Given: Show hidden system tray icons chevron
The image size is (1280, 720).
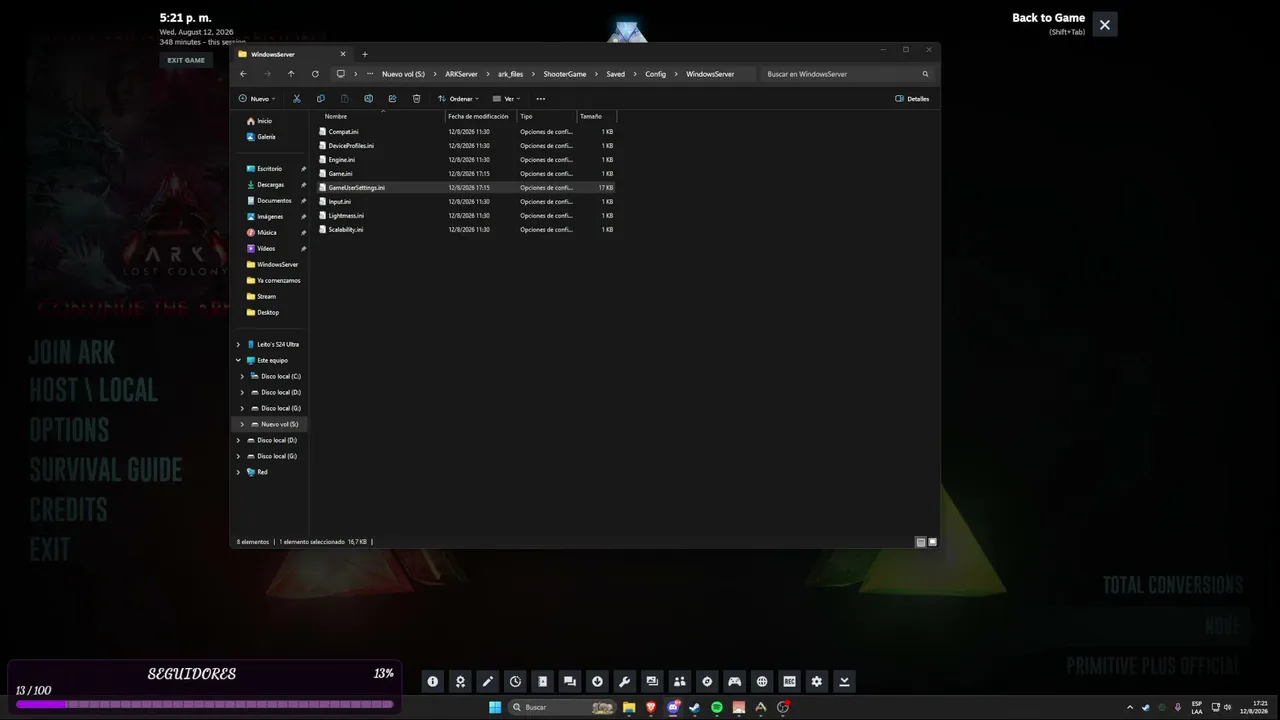Looking at the screenshot, I should tap(1130, 707).
